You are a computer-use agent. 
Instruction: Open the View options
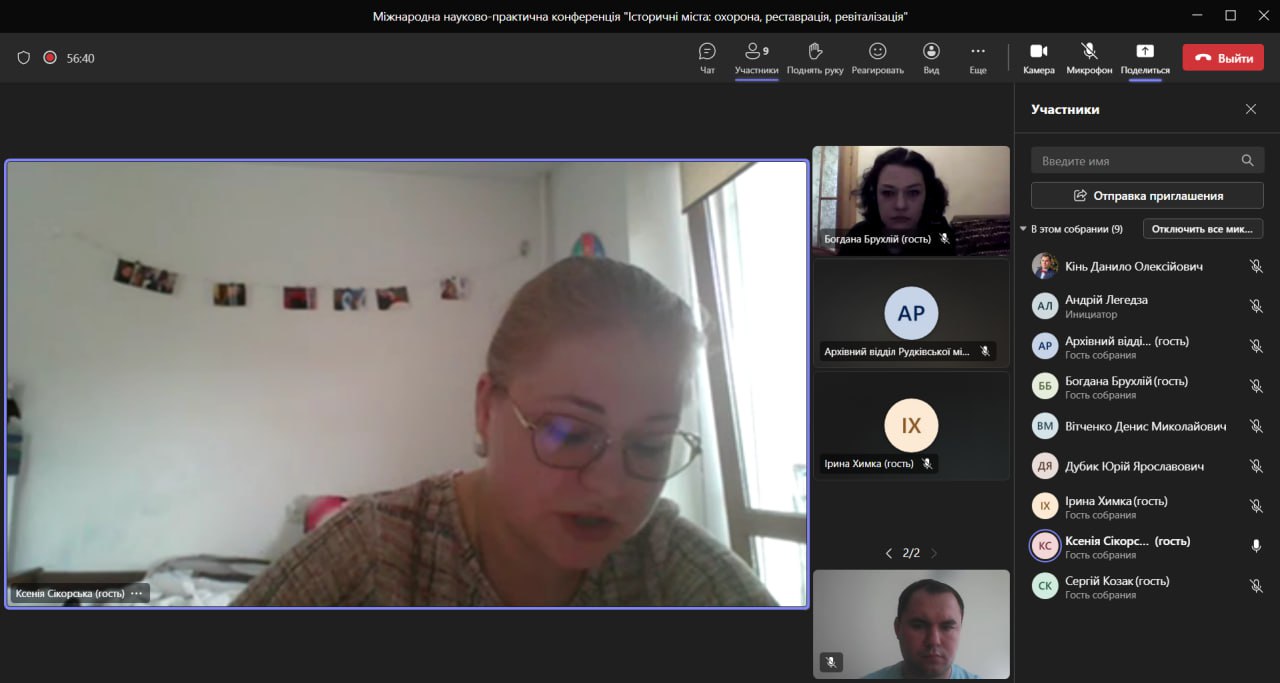coord(931,58)
